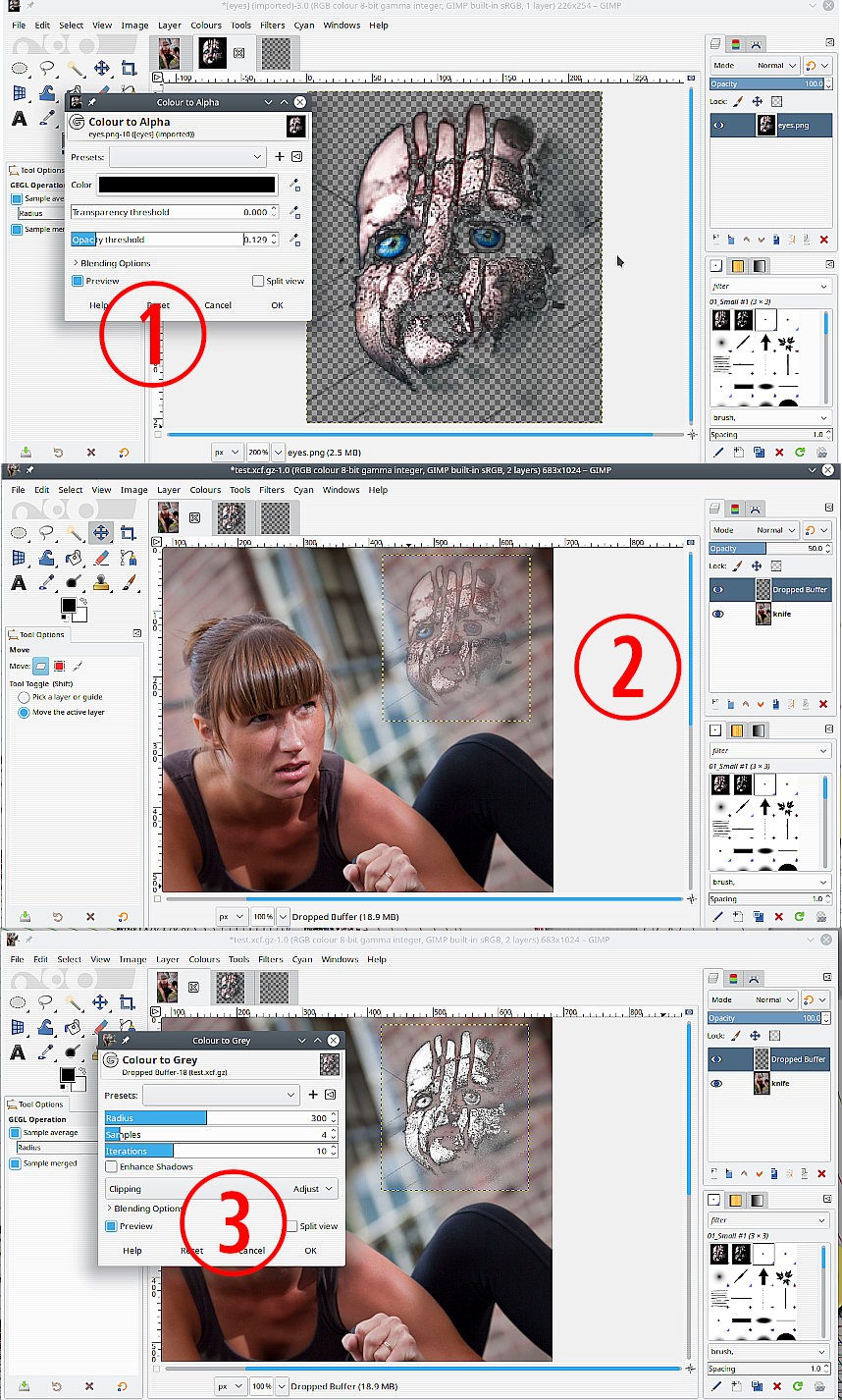842x1400 pixels.
Task: Open Help in Colour to Grey dialog
Action: tap(132, 1250)
